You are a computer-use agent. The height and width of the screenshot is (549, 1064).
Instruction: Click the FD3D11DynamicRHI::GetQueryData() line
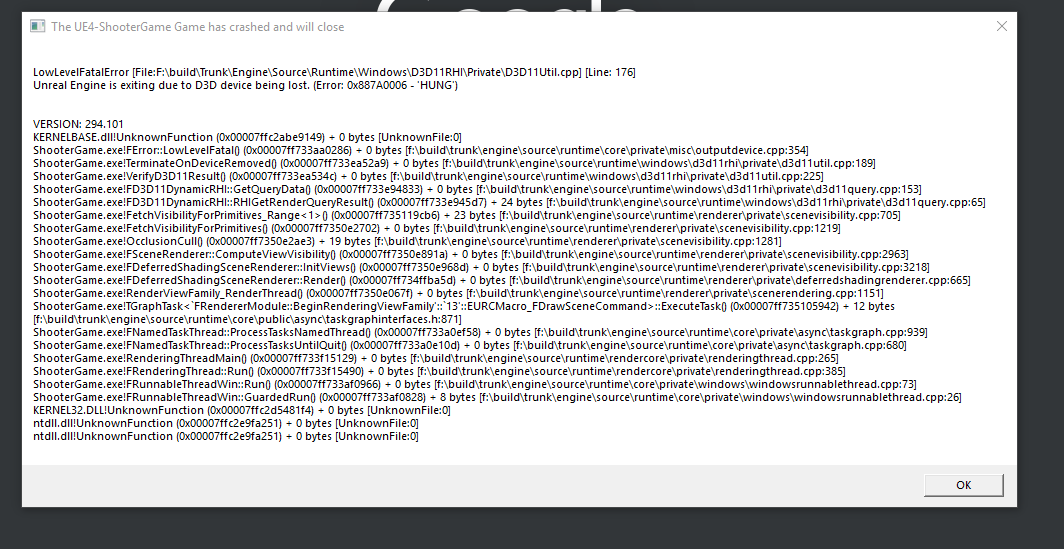pyautogui.click(x=477, y=189)
